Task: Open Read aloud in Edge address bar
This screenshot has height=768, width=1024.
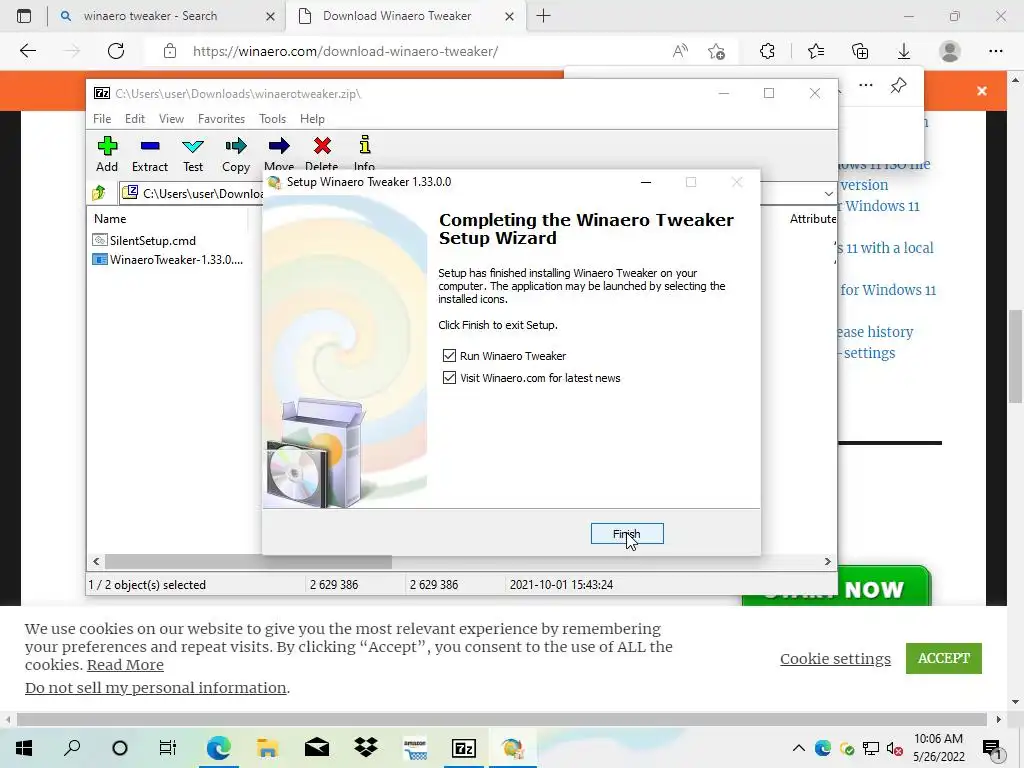Action: coord(680,51)
